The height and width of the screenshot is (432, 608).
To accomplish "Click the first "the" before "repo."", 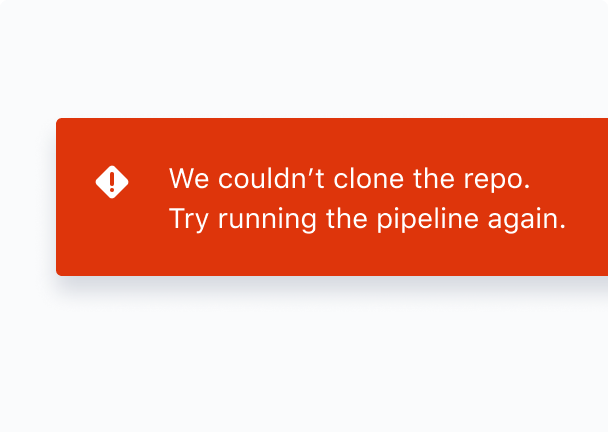I will pos(434,179).
